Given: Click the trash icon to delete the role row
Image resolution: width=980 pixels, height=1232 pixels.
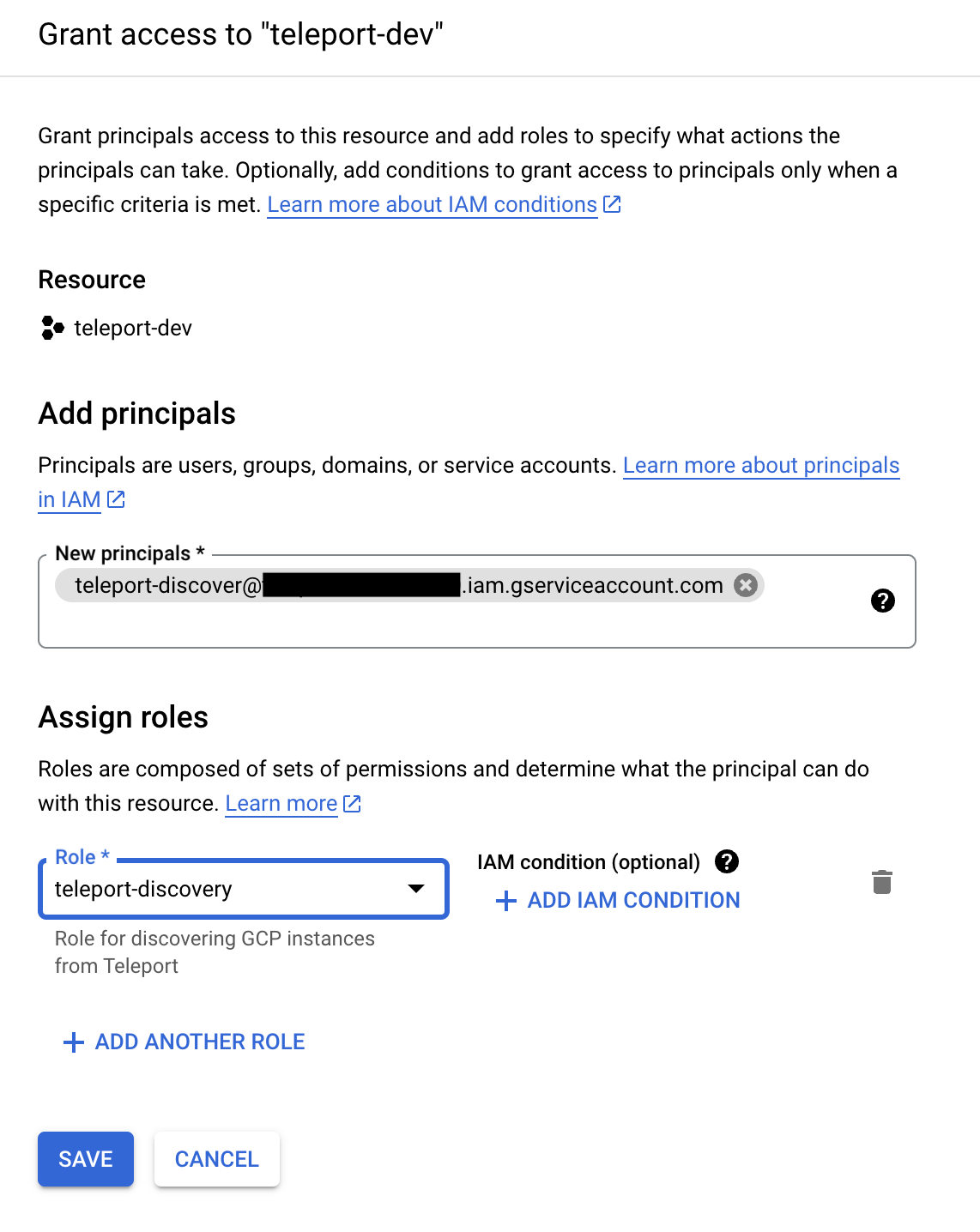Looking at the screenshot, I should click(882, 882).
